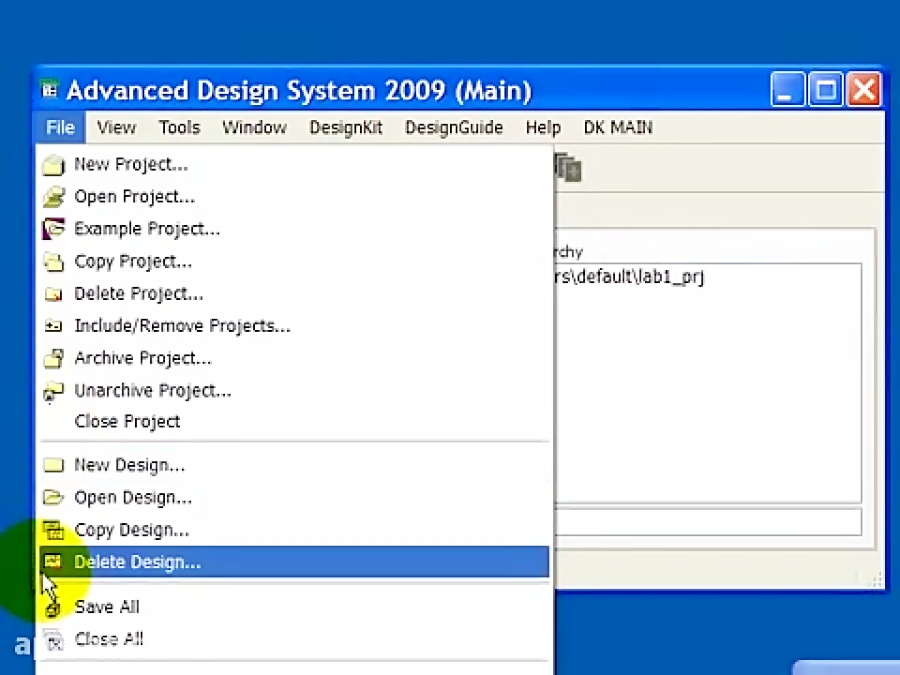Click the Close All icon
This screenshot has width=900, height=675.
(54, 639)
